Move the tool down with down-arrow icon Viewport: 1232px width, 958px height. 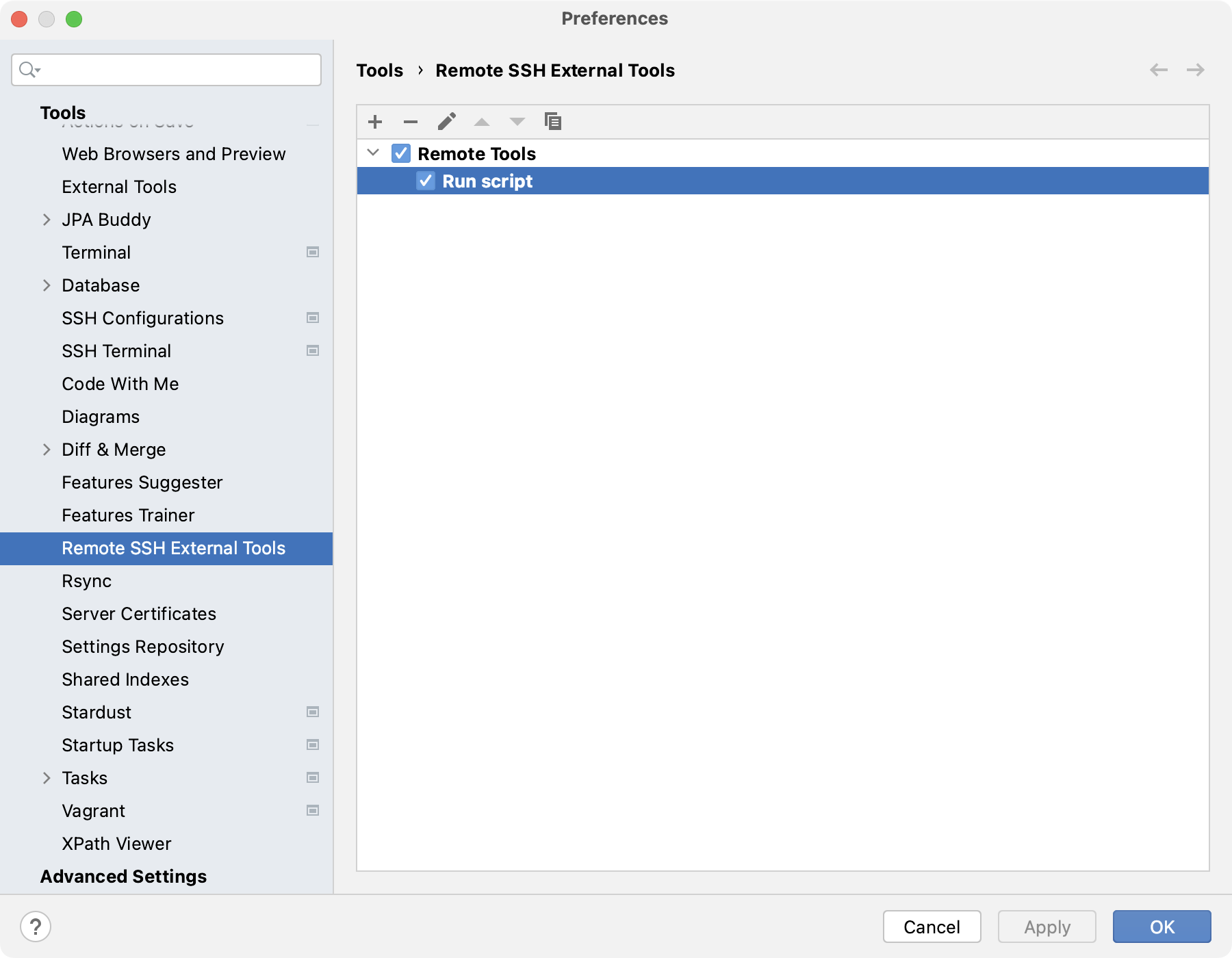pyautogui.click(x=517, y=121)
